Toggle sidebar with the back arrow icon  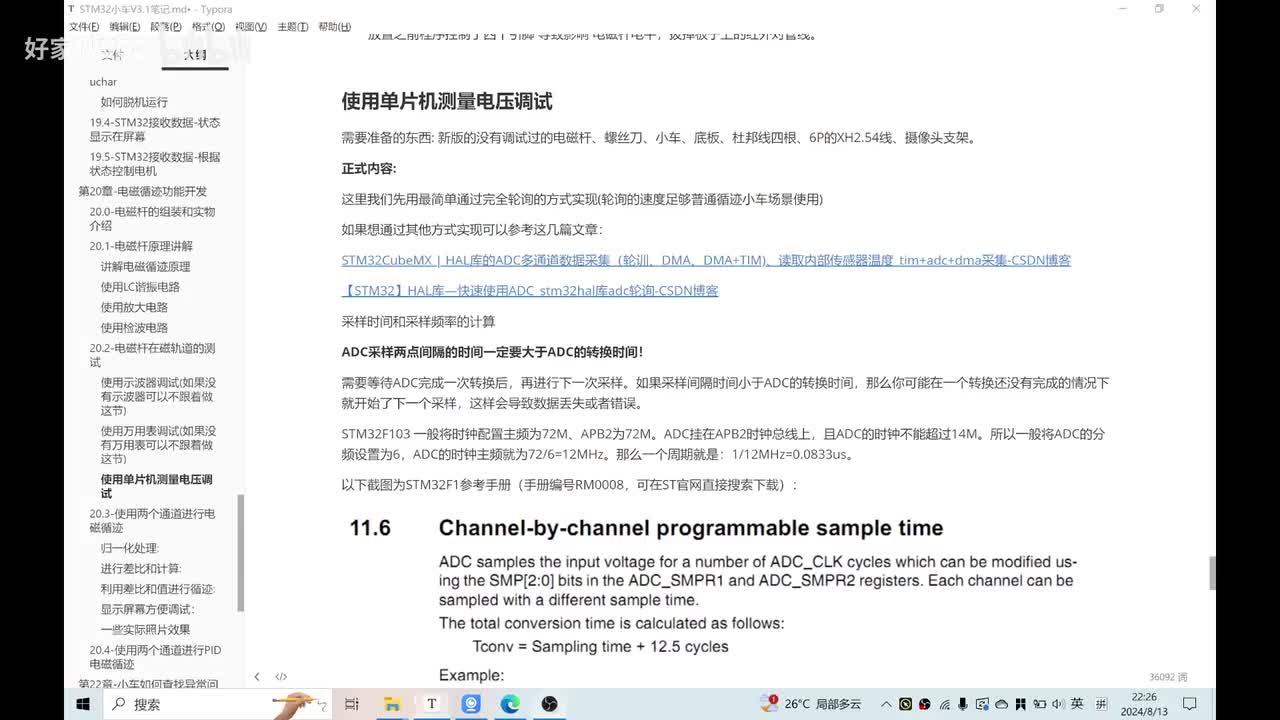[257, 677]
